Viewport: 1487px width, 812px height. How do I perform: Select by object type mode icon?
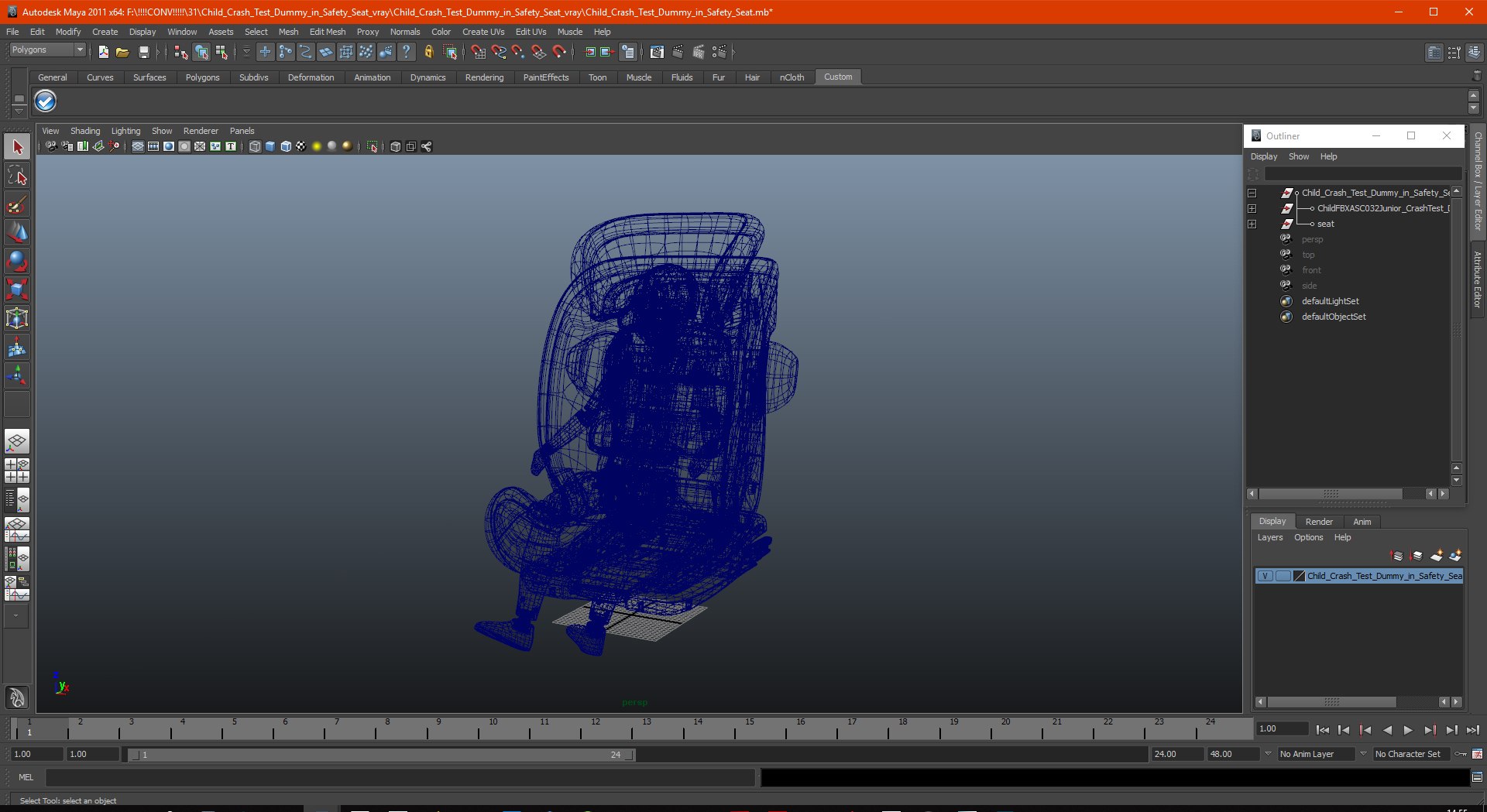coord(201,52)
